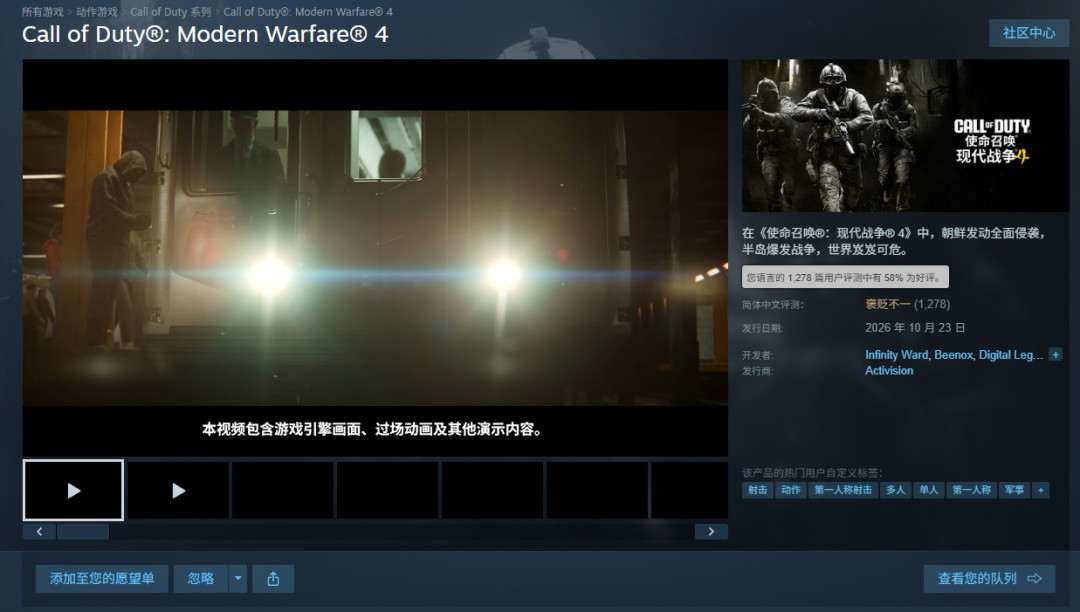
Task: Click the 忽略 ignore button
Action: click(x=200, y=579)
